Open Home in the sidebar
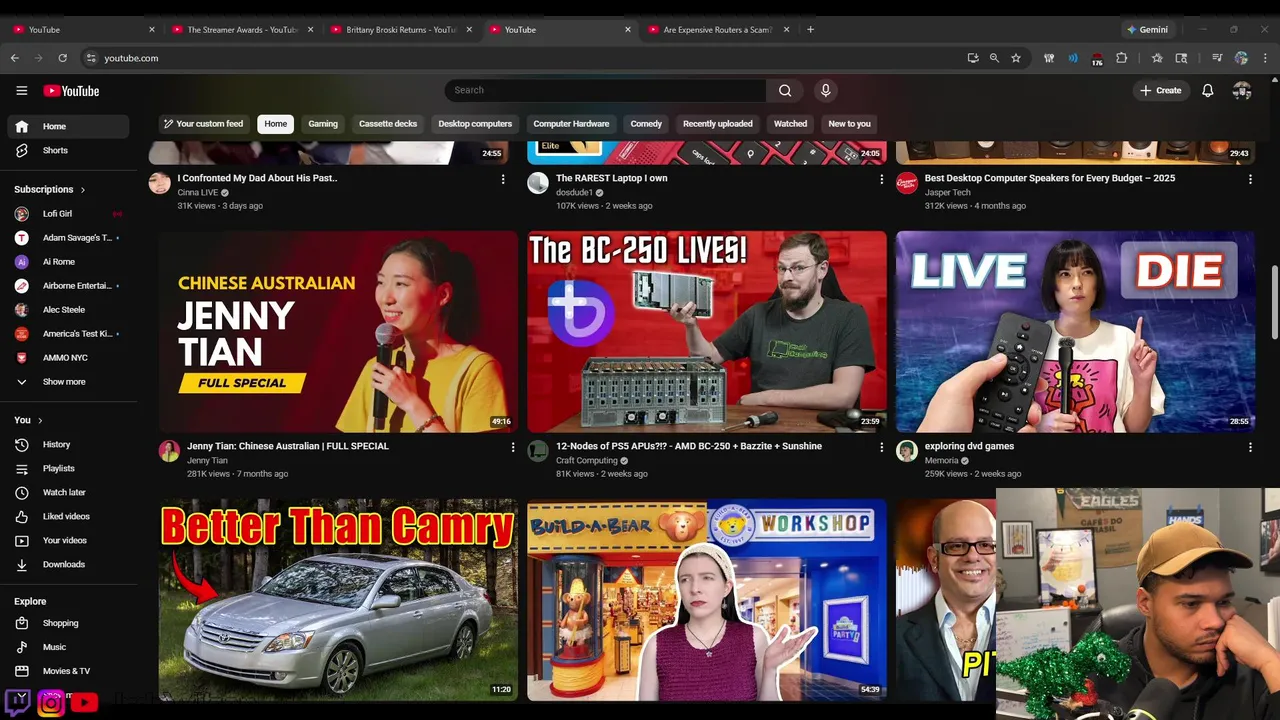Viewport: 1280px width, 720px height. (68, 126)
